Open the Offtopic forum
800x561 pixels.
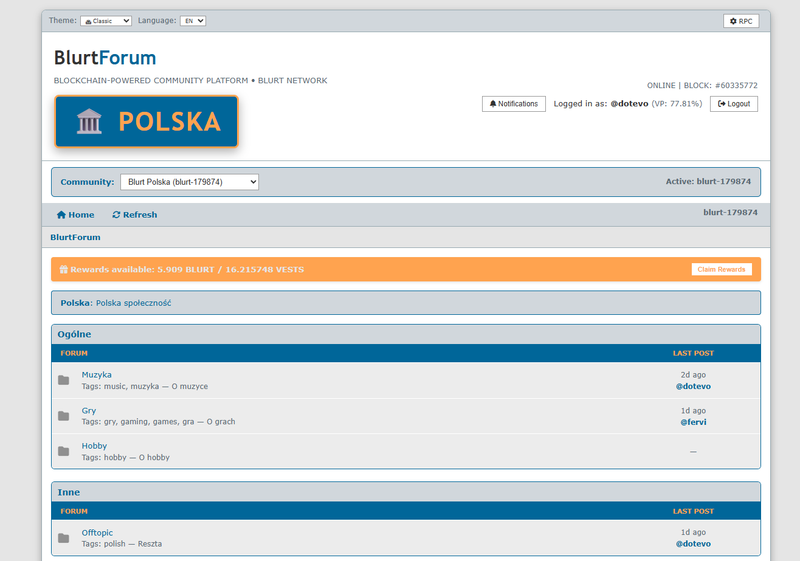97,532
